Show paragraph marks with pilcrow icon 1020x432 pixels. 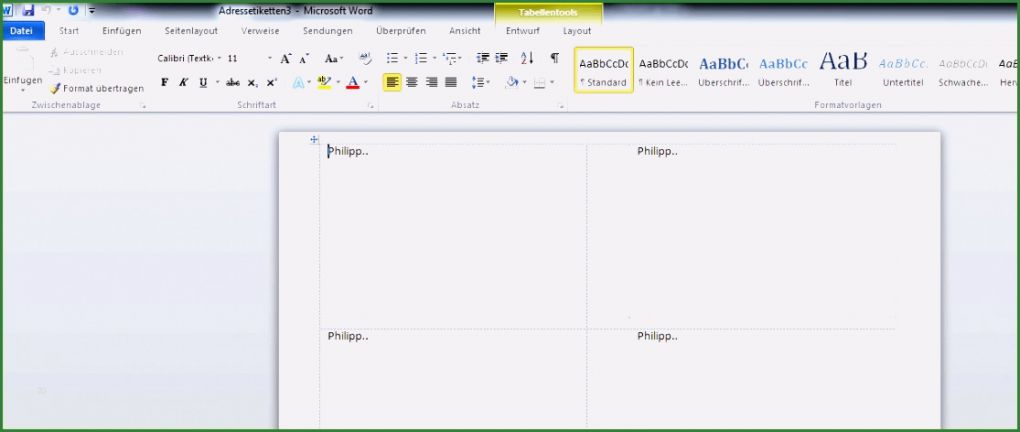pos(554,59)
